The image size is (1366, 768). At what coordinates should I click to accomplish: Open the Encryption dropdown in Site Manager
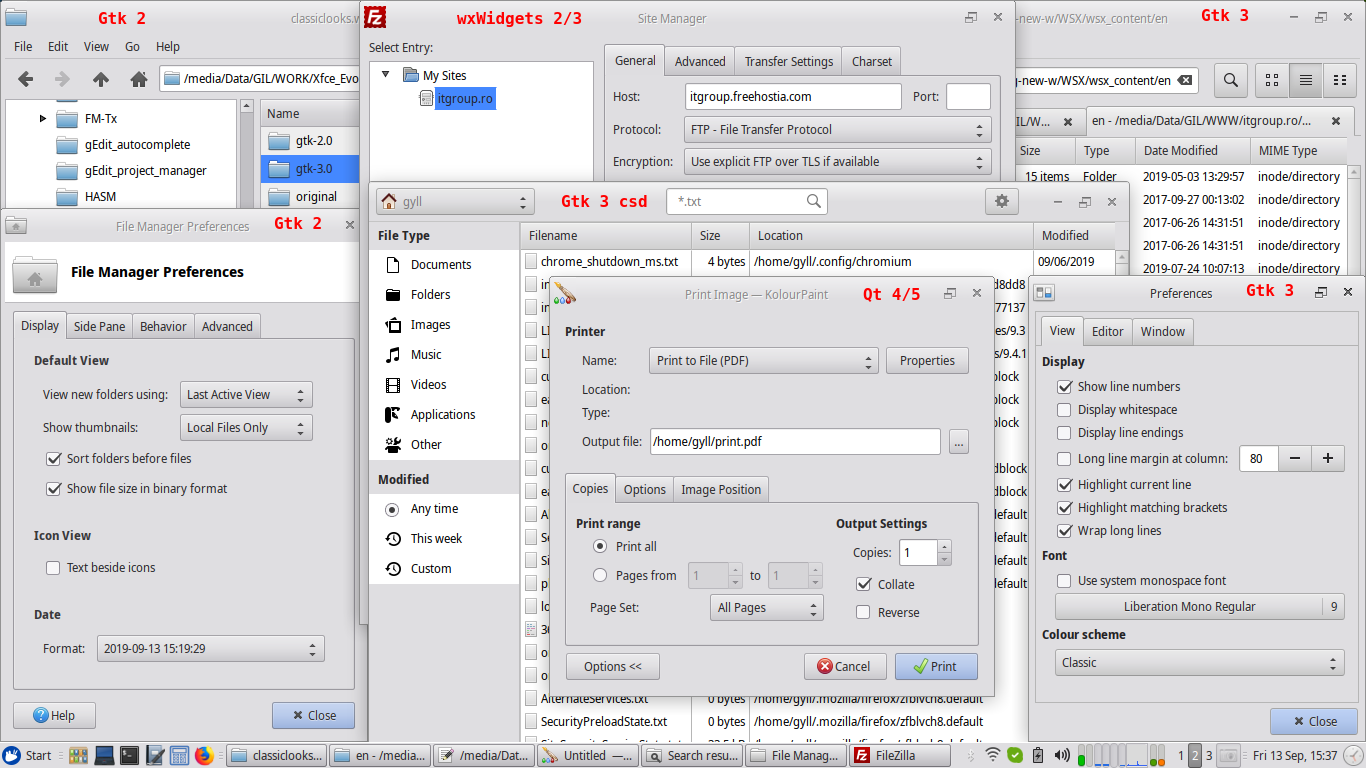click(x=838, y=161)
